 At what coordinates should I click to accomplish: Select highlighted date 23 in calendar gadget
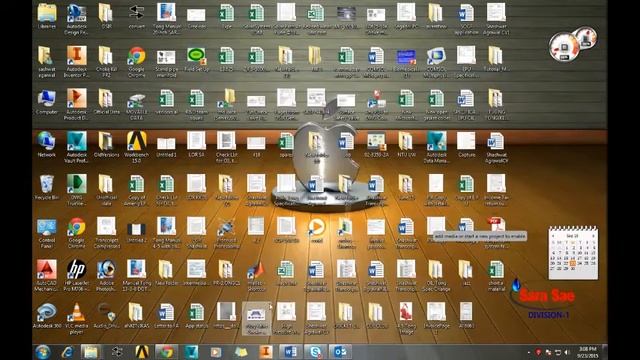(573, 264)
